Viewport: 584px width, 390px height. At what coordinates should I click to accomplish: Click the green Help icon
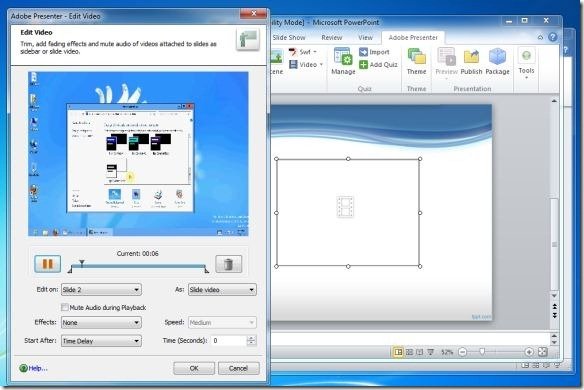pos(23,368)
